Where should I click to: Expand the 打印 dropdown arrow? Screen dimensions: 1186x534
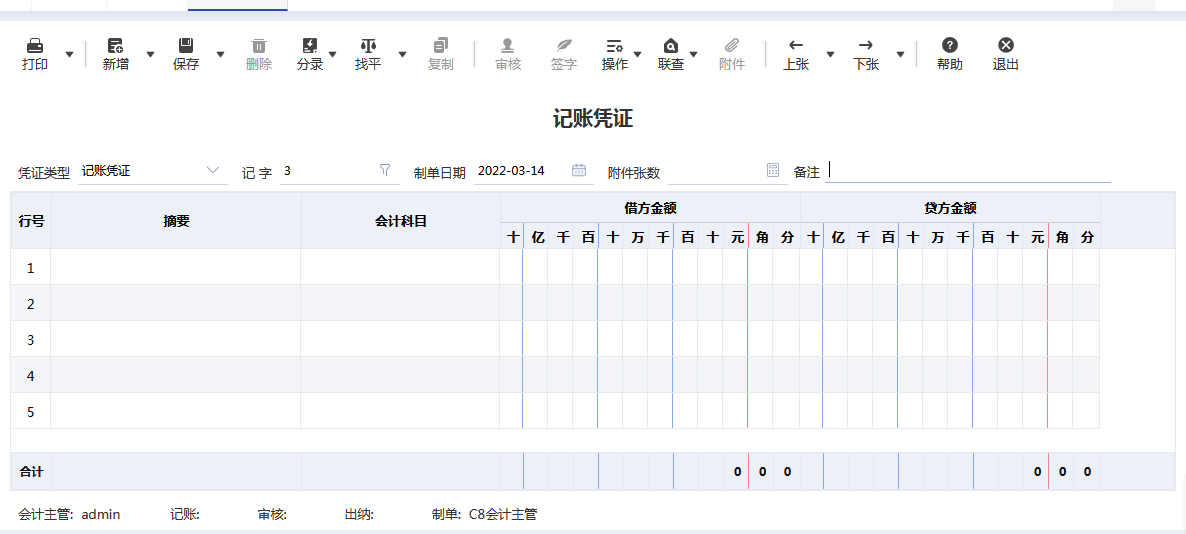click(x=69, y=54)
